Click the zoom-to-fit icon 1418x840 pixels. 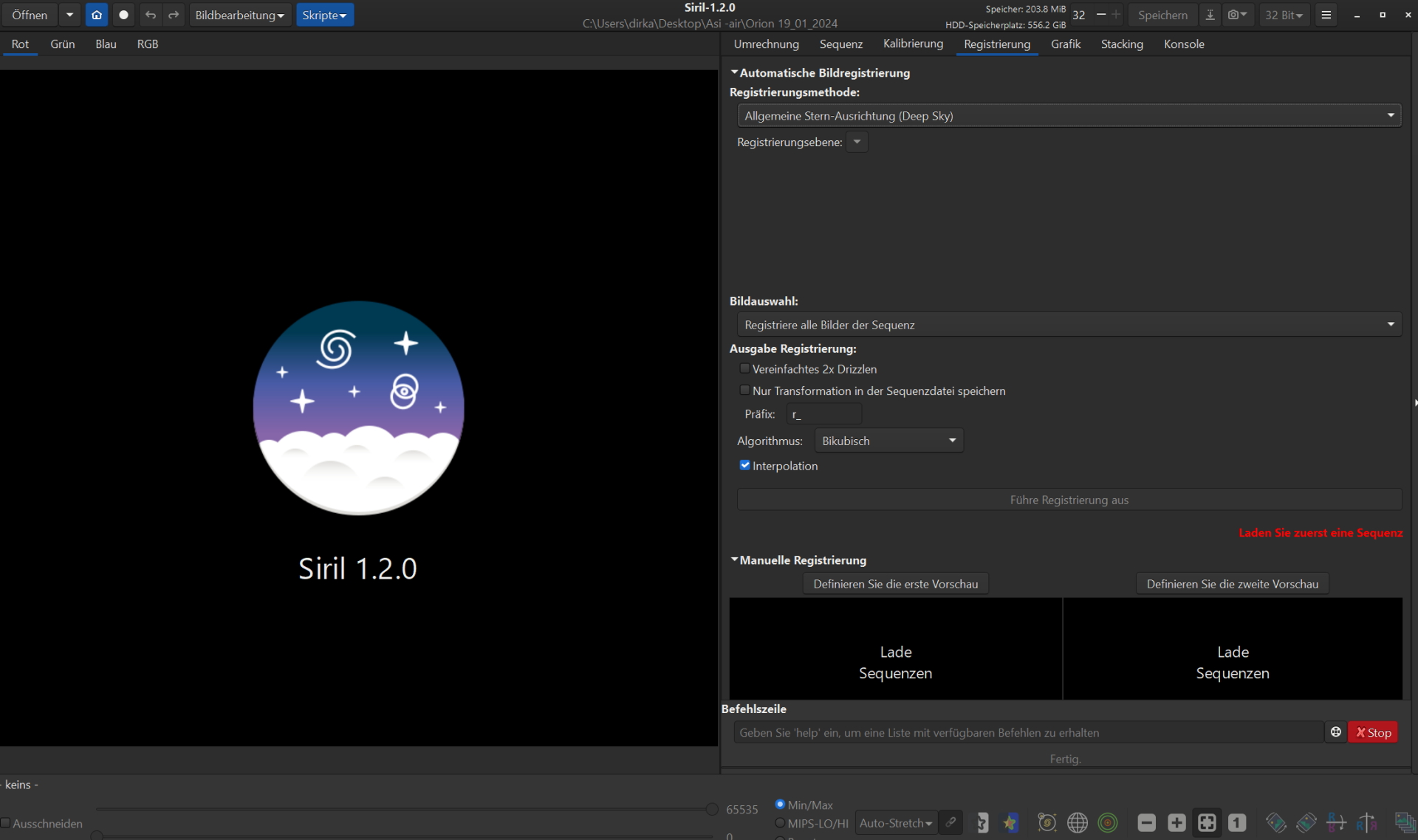pyautogui.click(x=1207, y=822)
